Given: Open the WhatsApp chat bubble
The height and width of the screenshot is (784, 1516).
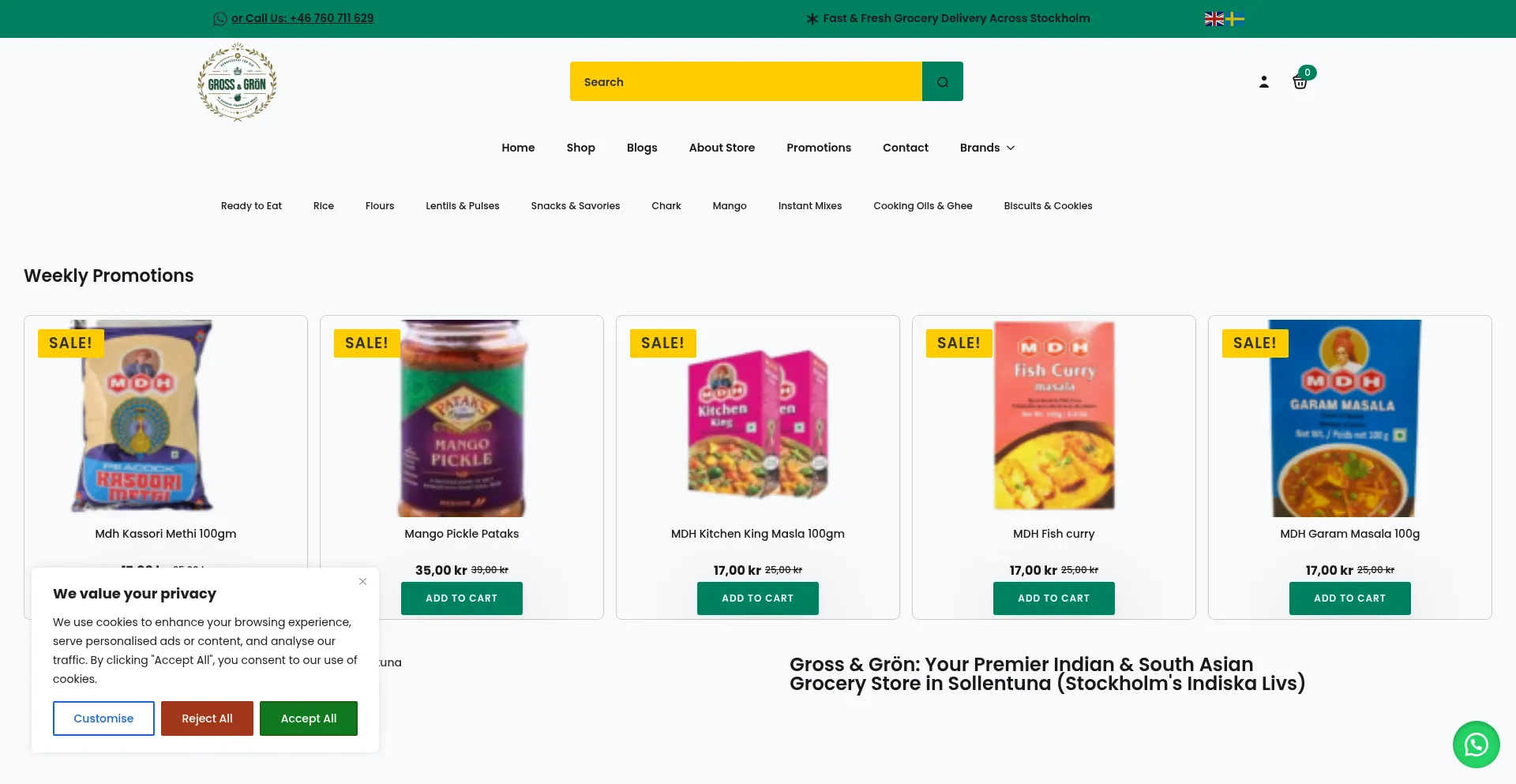Looking at the screenshot, I should click(x=1476, y=745).
